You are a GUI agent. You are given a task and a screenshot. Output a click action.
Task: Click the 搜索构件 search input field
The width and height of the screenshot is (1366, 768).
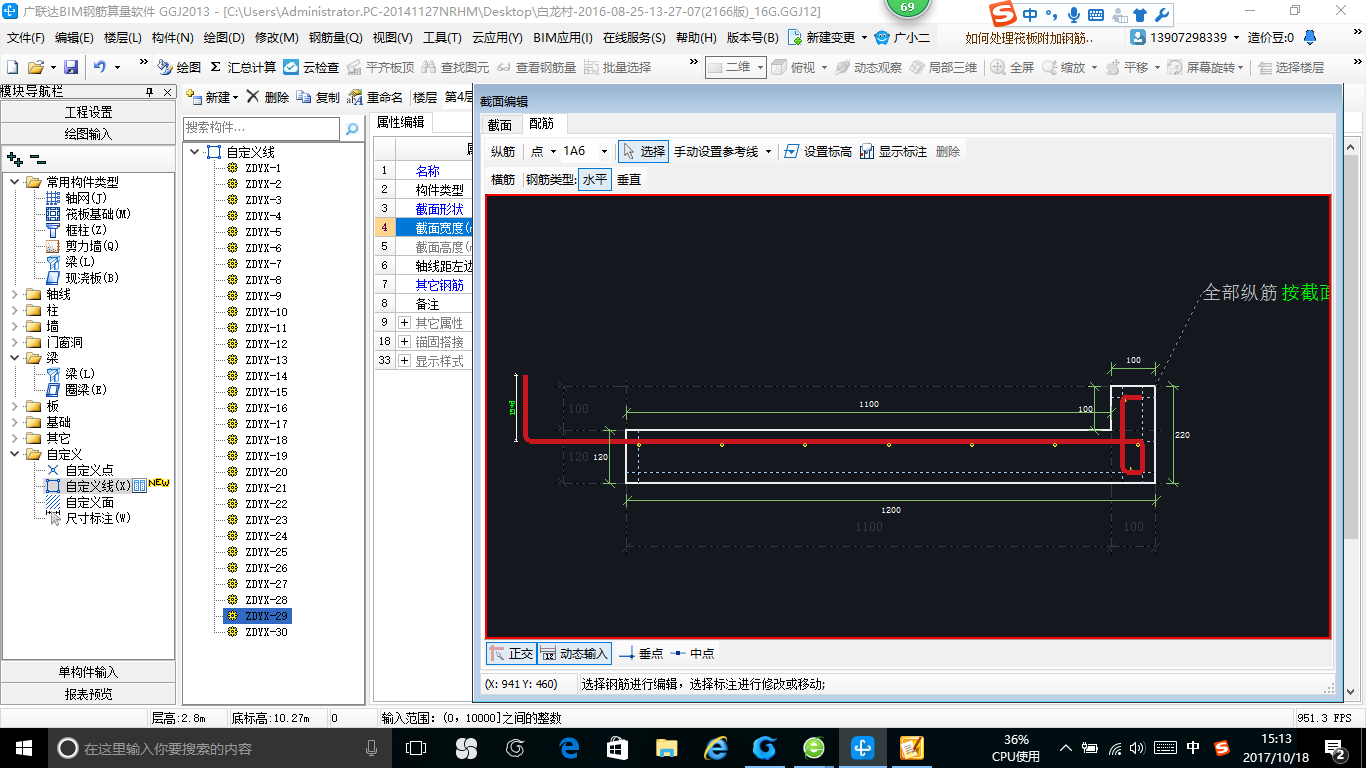262,128
